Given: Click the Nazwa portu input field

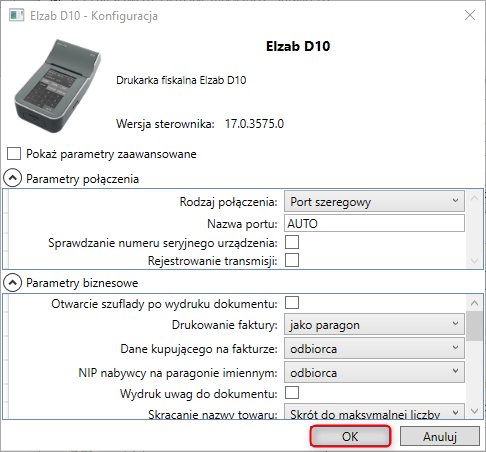Looking at the screenshot, I should 374,223.
